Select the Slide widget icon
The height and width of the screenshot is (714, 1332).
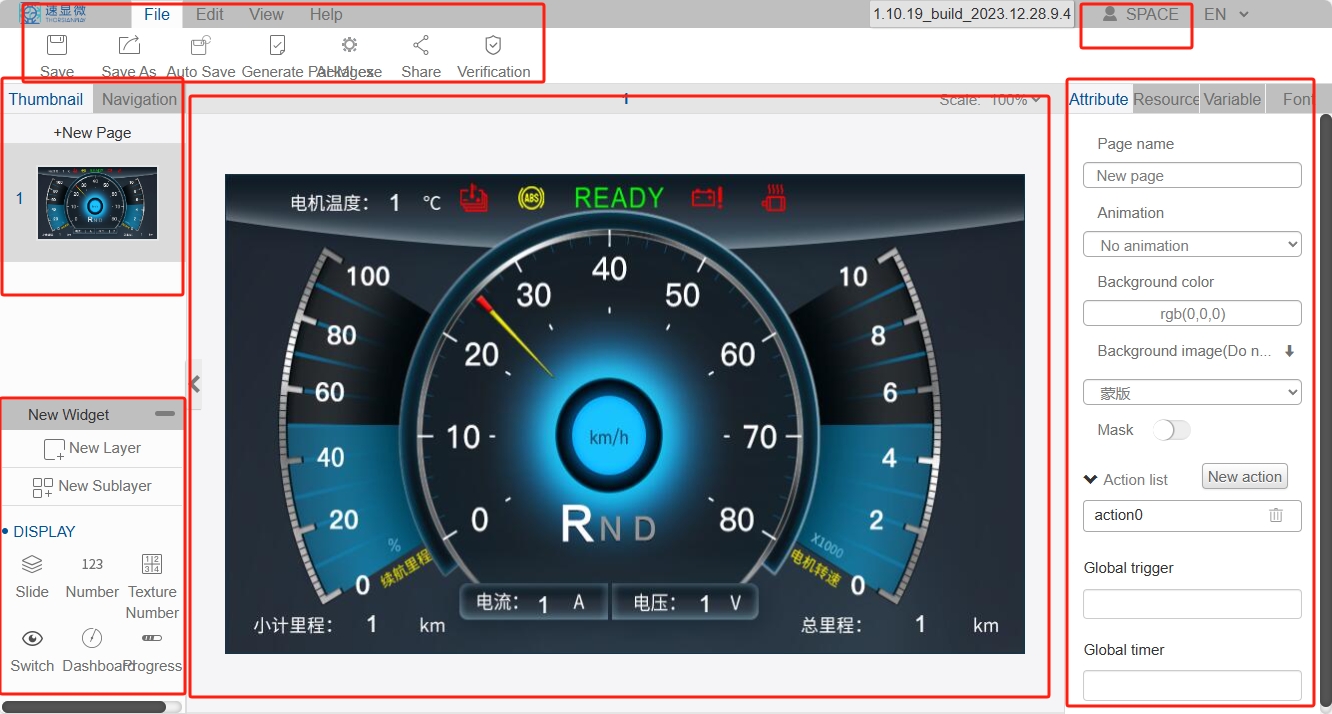click(x=32, y=564)
